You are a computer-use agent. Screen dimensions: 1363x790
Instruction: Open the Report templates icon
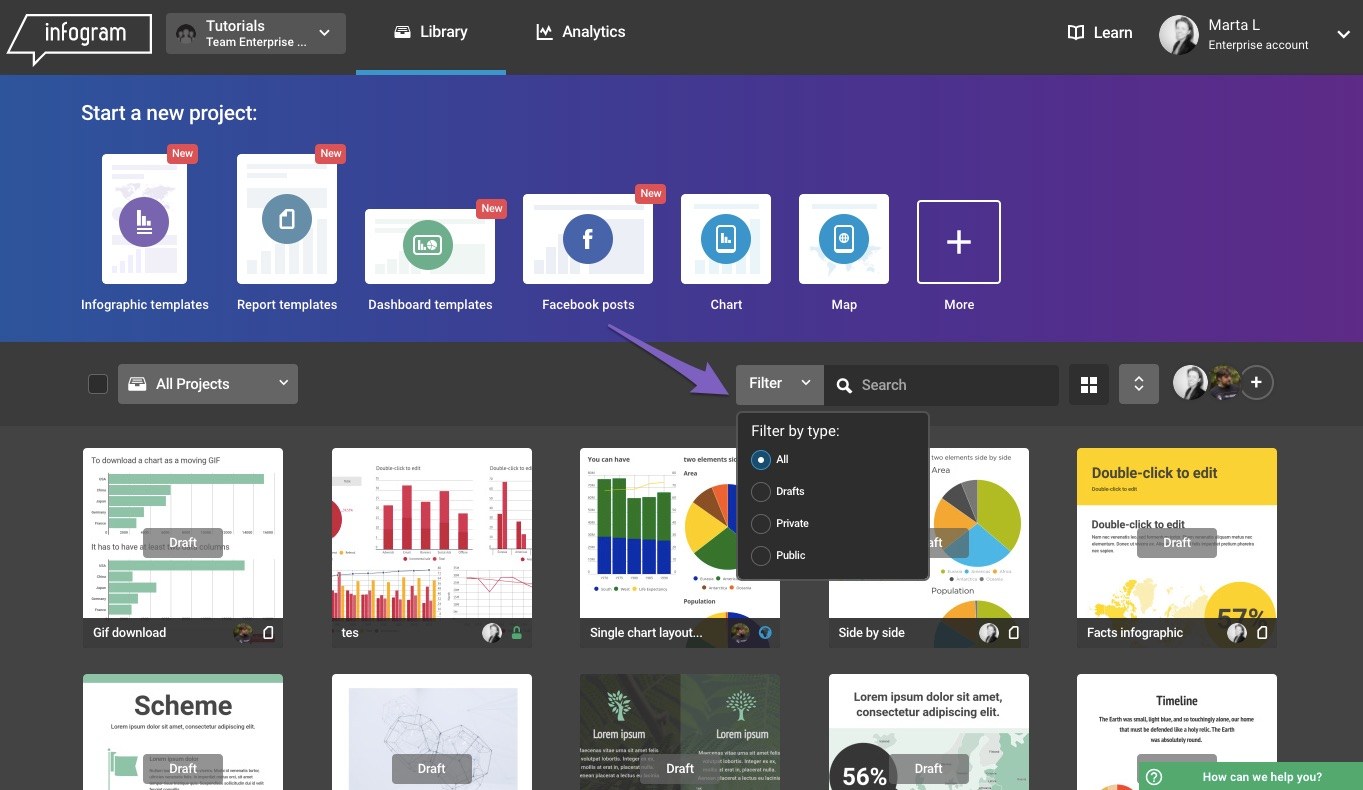pyautogui.click(x=287, y=221)
